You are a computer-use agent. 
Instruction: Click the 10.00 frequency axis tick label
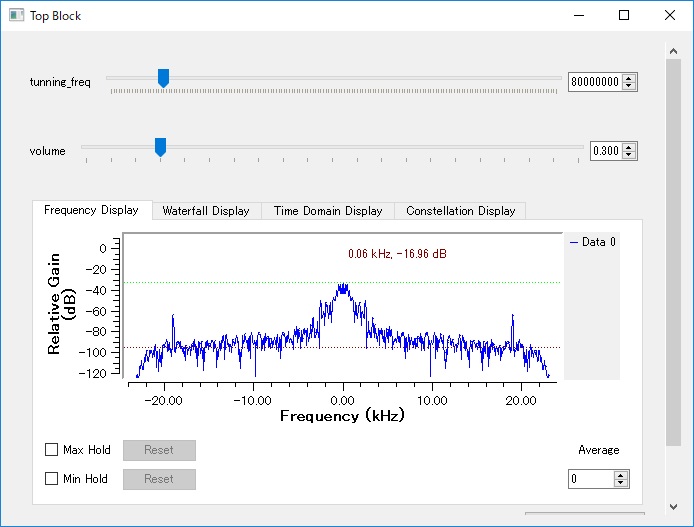pos(432,401)
